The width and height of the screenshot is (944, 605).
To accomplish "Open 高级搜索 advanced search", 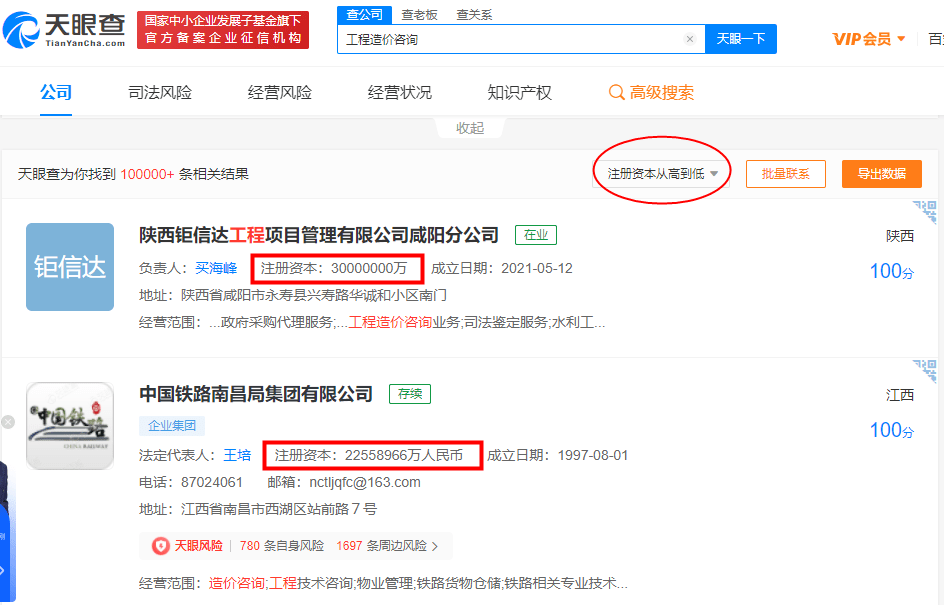I will coord(651,92).
